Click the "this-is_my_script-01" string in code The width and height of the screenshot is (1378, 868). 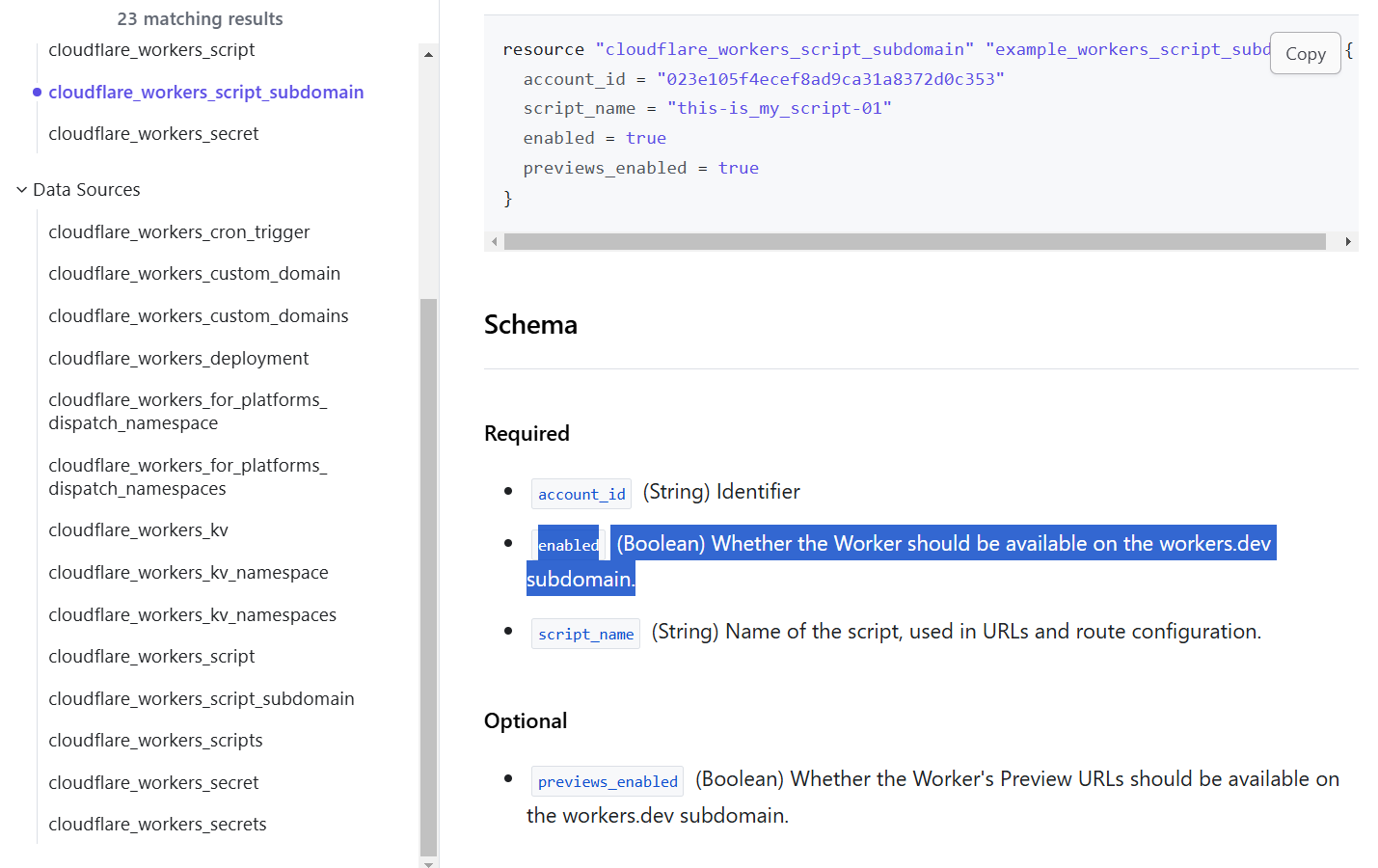tap(779, 109)
